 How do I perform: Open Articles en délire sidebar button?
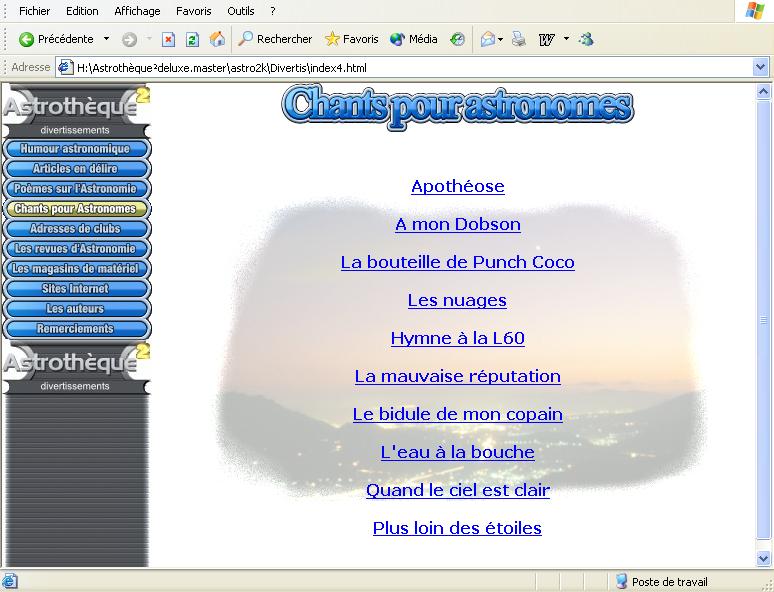[76, 169]
